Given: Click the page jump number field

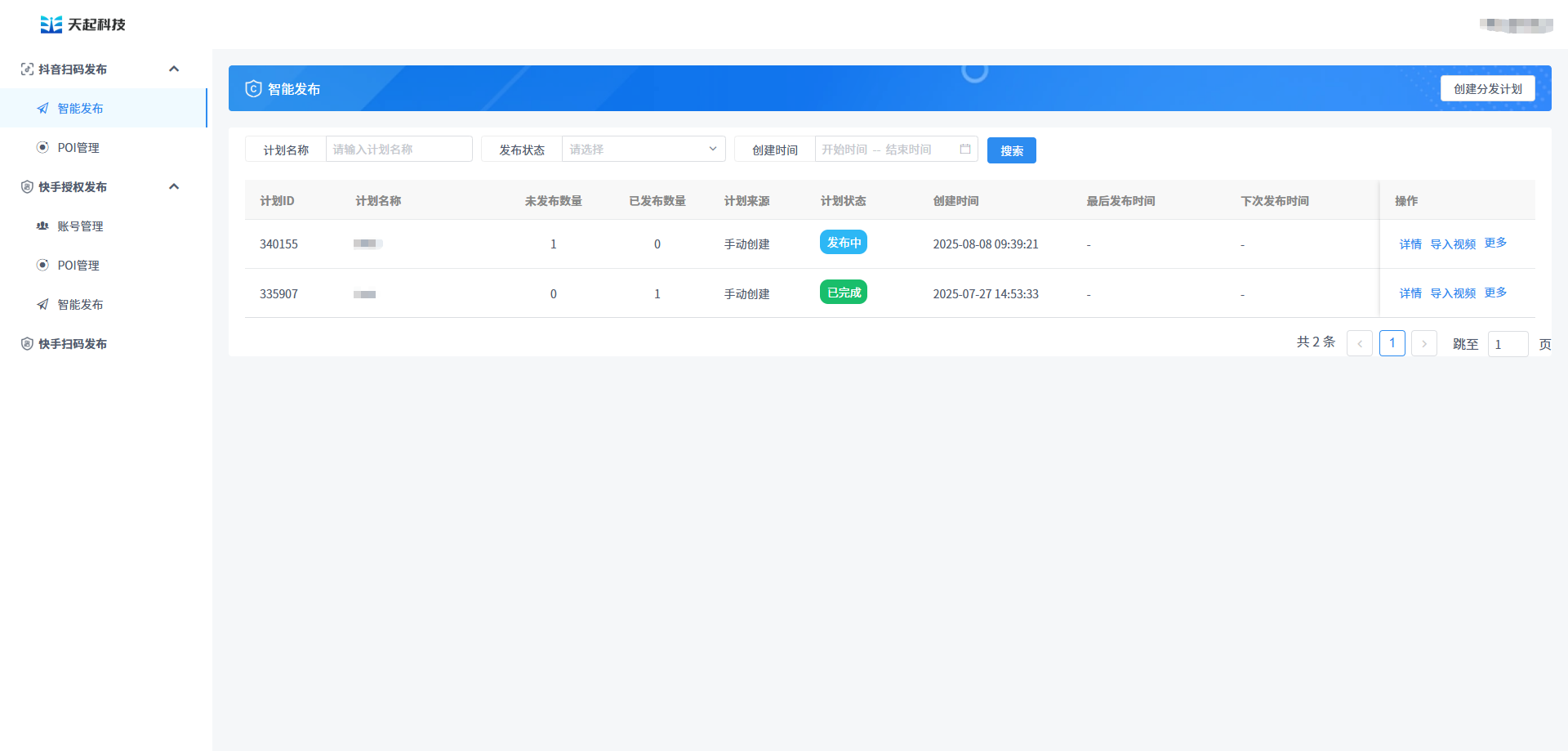Looking at the screenshot, I should coord(1507,344).
